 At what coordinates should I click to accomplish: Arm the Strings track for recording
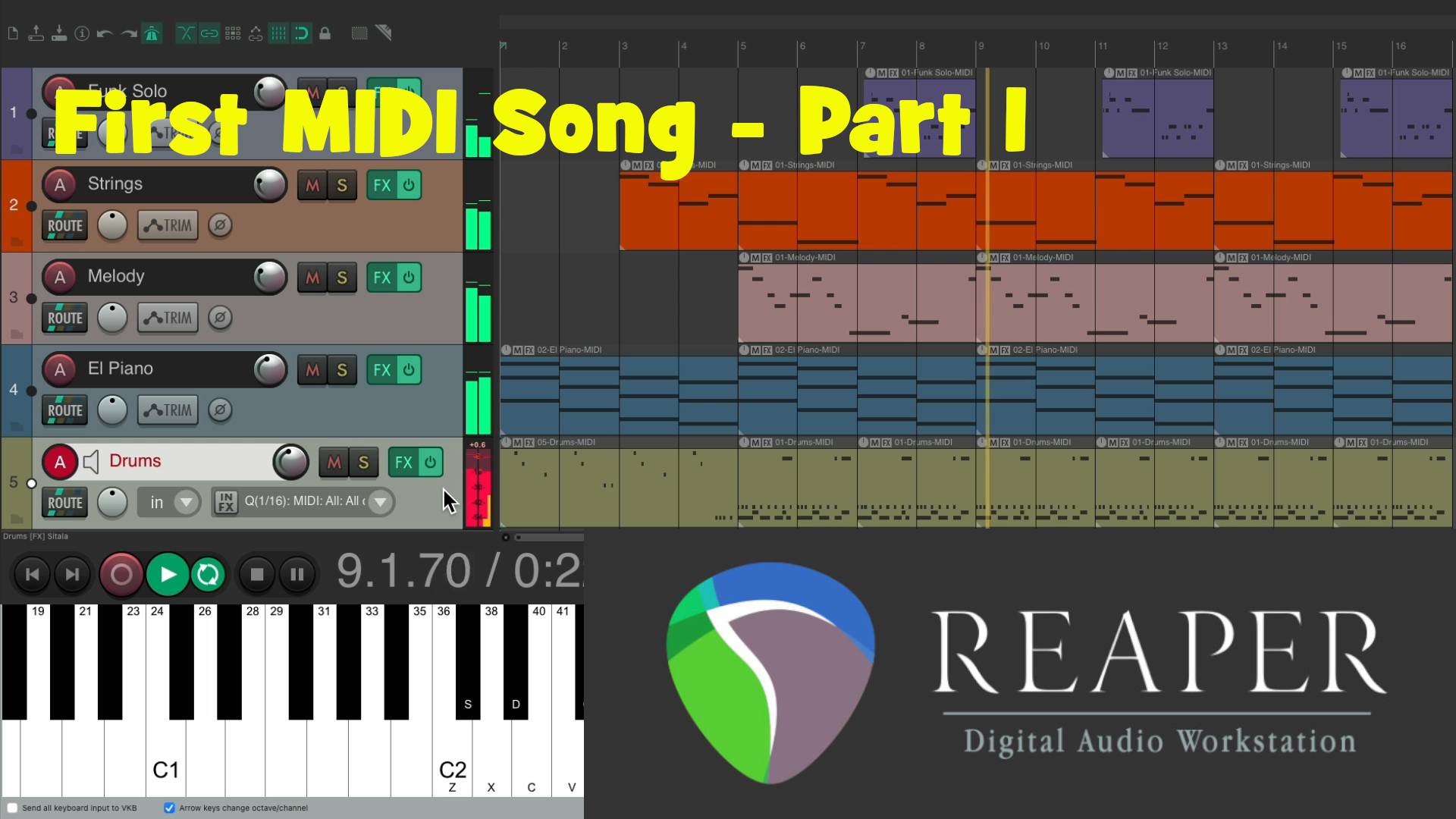click(x=60, y=185)
